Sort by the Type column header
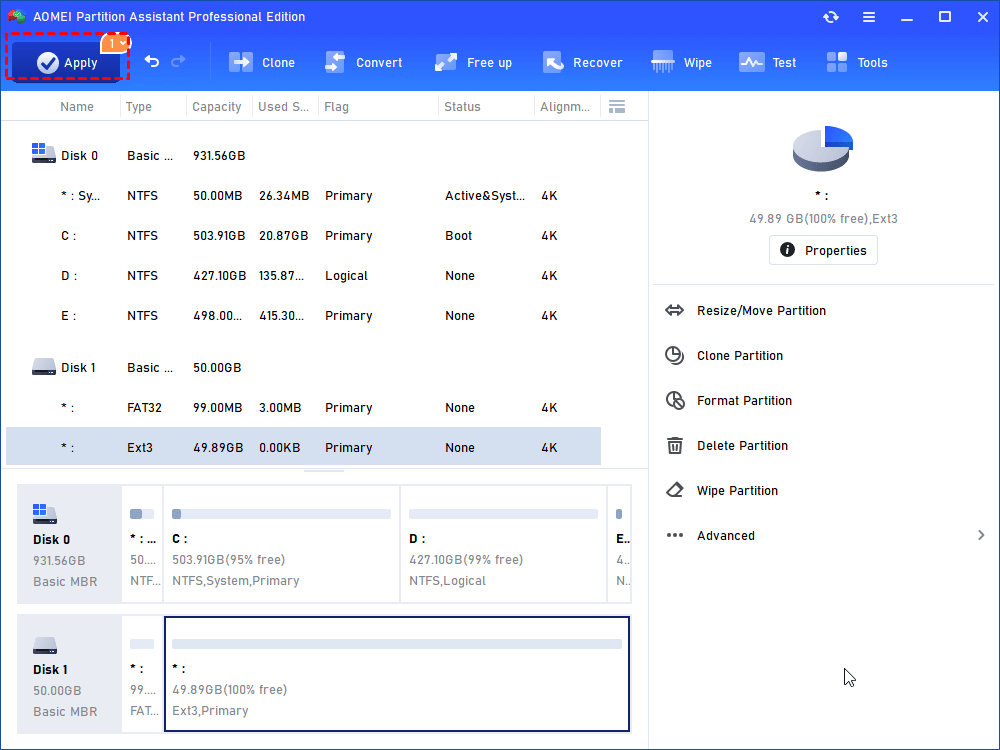The width and height of the screenshot is (1000, 750). (138, 107)
